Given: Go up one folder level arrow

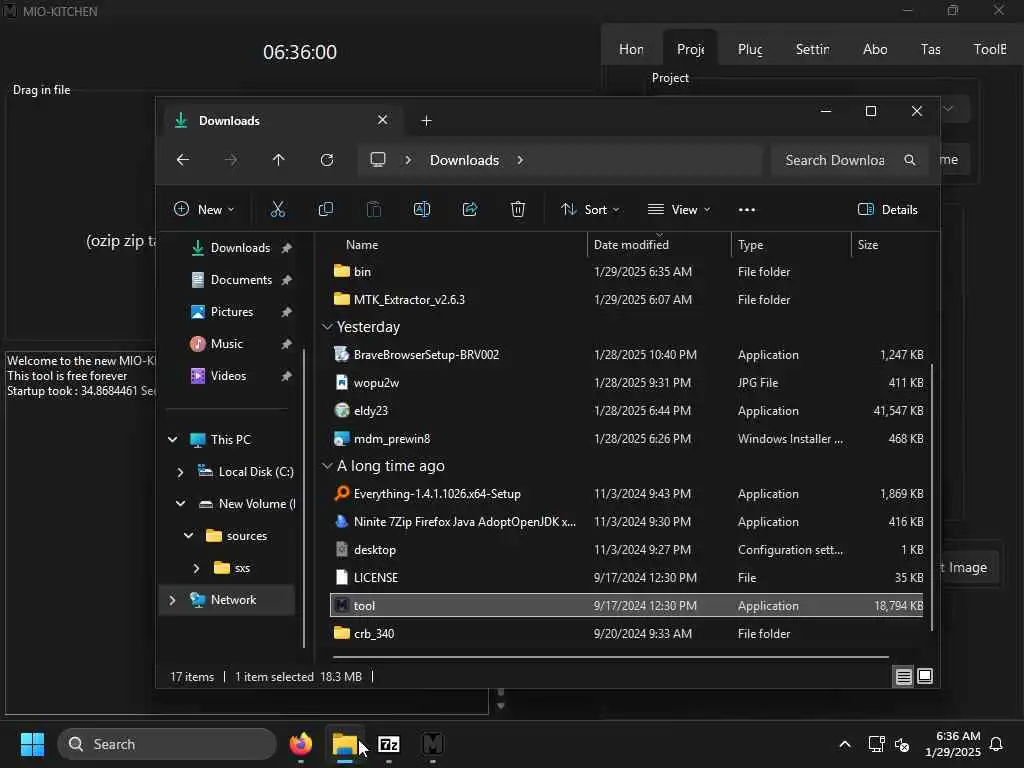Looking at the screenshot, I should 279,160.
